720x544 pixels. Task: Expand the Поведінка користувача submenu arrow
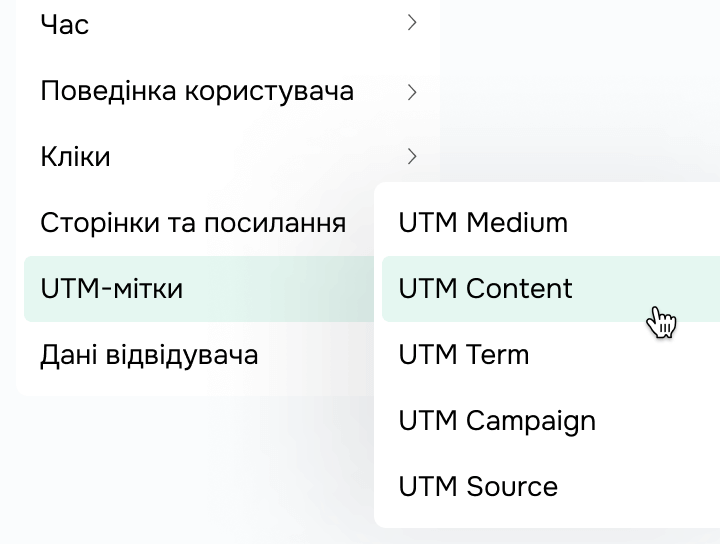point(412,92)
